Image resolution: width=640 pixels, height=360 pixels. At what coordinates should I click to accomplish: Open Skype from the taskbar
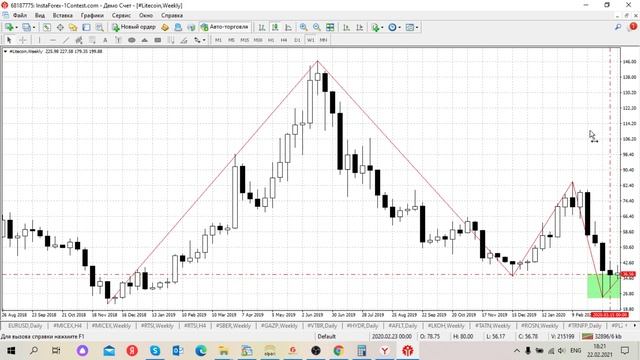[155, 351]
